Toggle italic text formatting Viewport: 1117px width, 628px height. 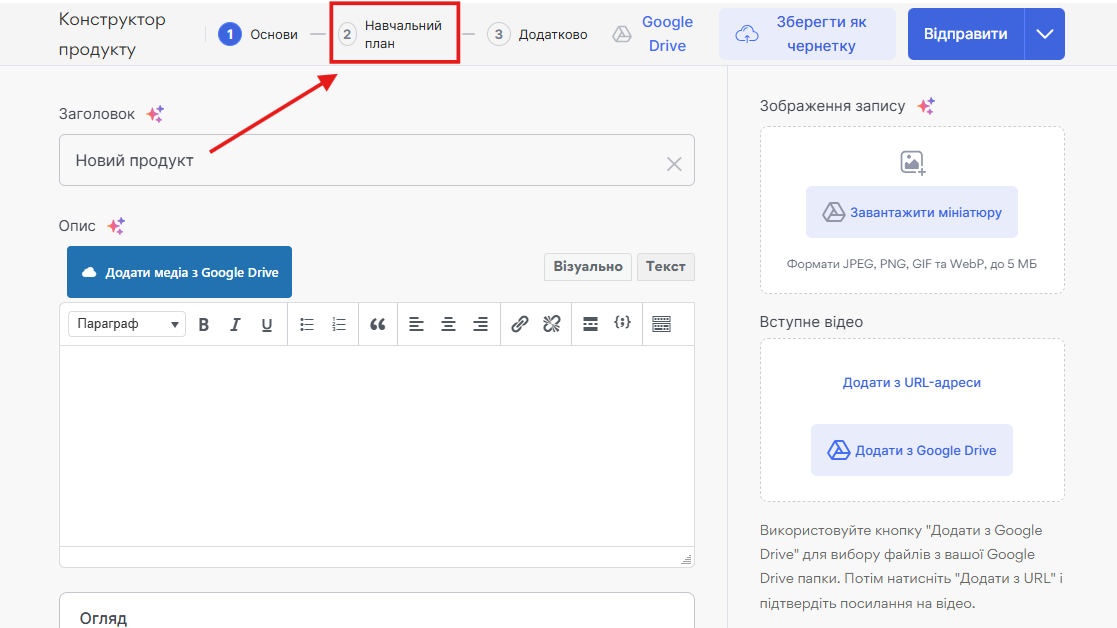pos(236,324)
